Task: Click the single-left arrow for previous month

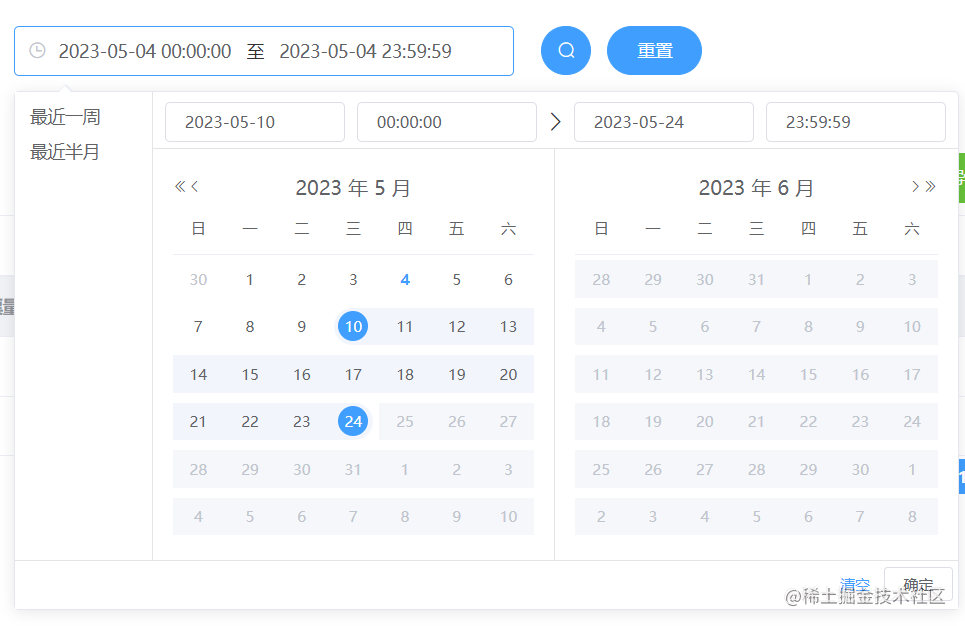Action: pyautogui.click(x=193, y=186)
